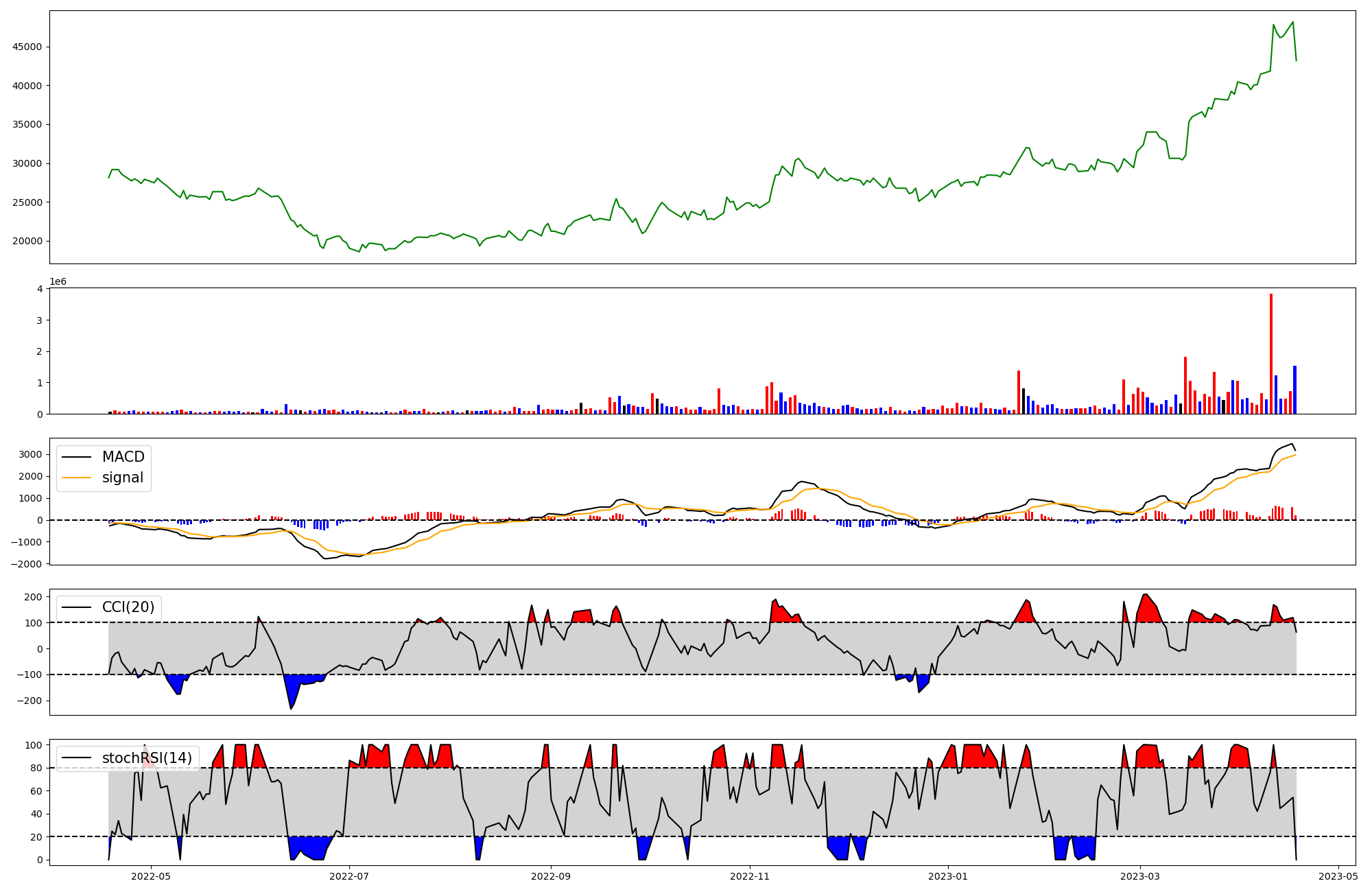Click the 2 tick on volume axis
Image resolution: width=1372 pixels, height=892 pixels.
coord(39,351)
